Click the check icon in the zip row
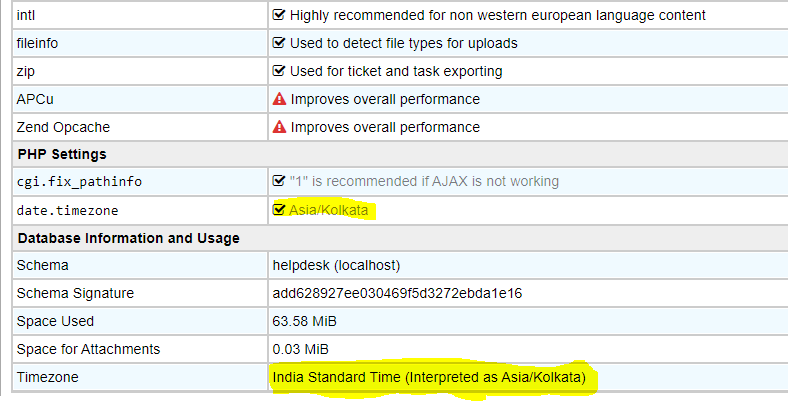 (x=279, y=71)
